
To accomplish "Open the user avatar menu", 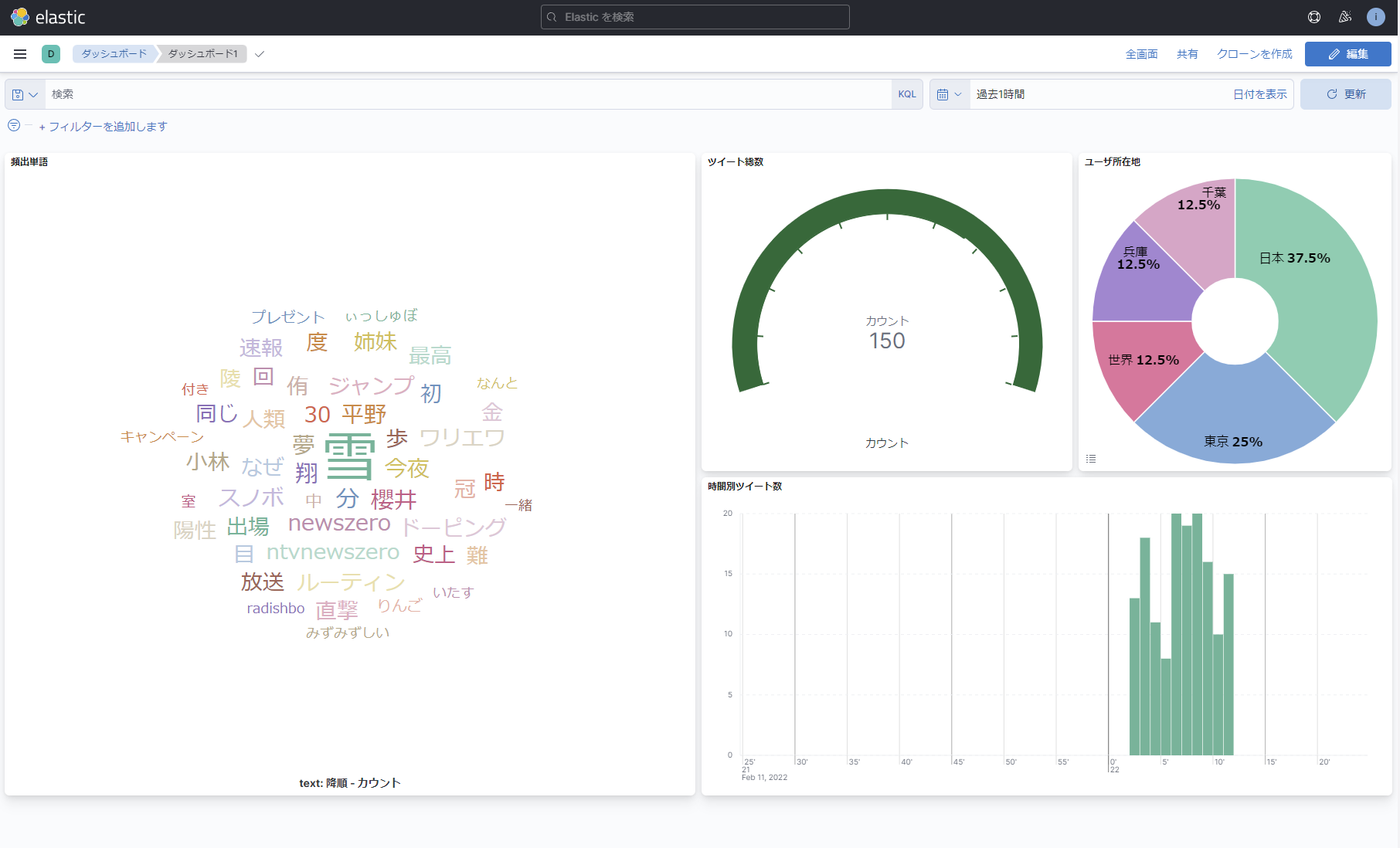I will [1376, 17].
